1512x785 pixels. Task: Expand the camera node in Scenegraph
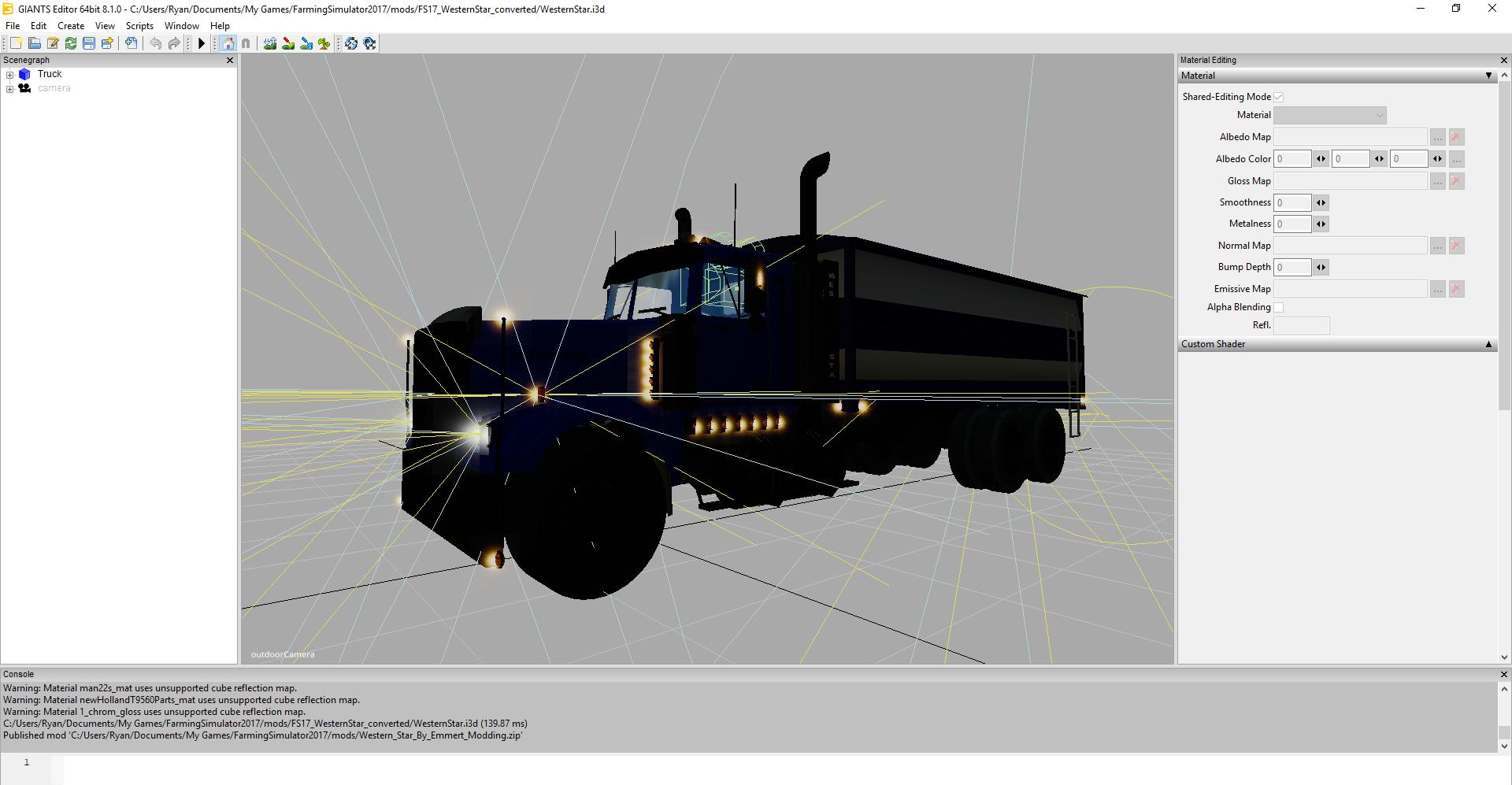pos(9,89)
